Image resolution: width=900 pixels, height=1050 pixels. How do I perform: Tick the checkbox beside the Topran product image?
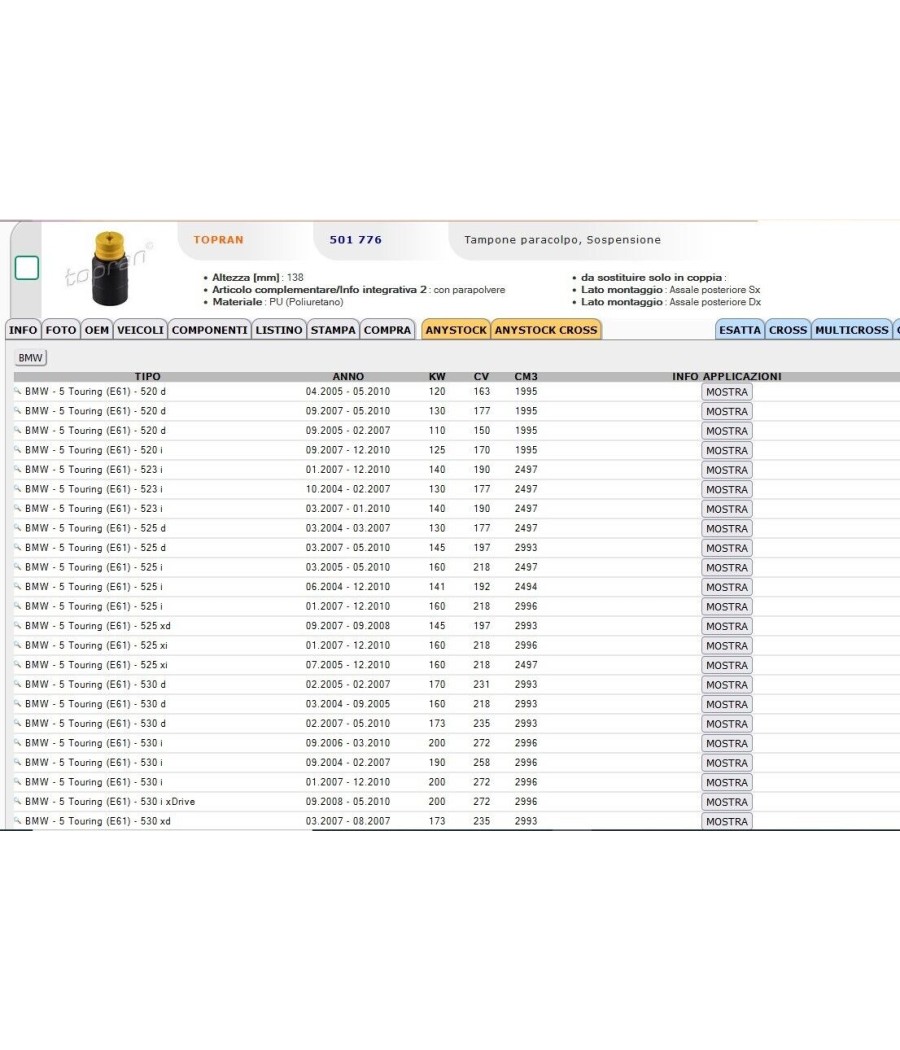(27, 268)
